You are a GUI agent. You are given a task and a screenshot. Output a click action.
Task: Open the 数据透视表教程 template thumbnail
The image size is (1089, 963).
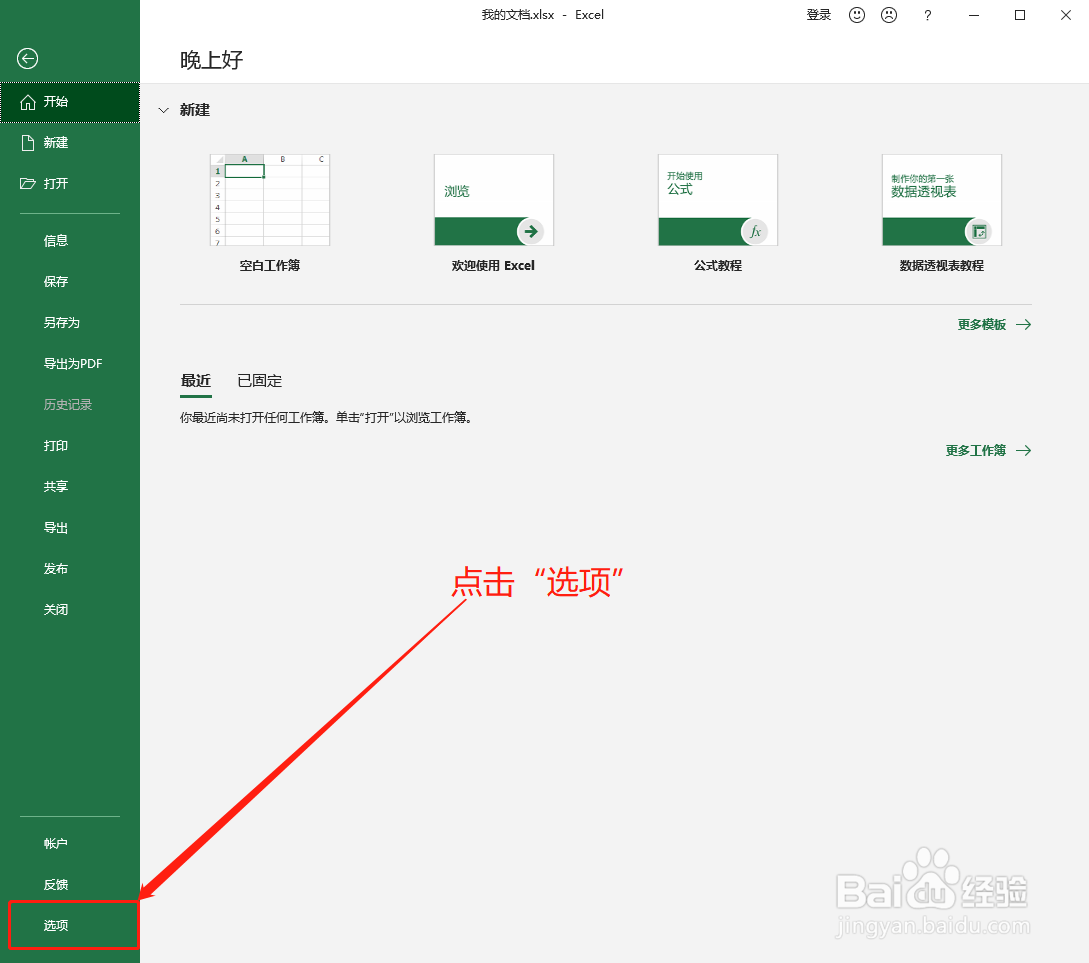pyautogui.click(x=942, y=200)
